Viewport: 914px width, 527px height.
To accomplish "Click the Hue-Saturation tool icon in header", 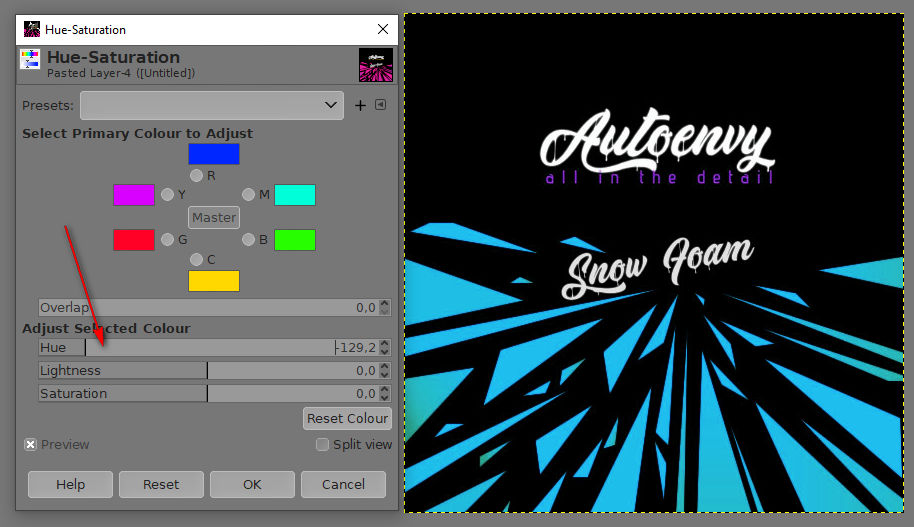I will coord(30,59).
